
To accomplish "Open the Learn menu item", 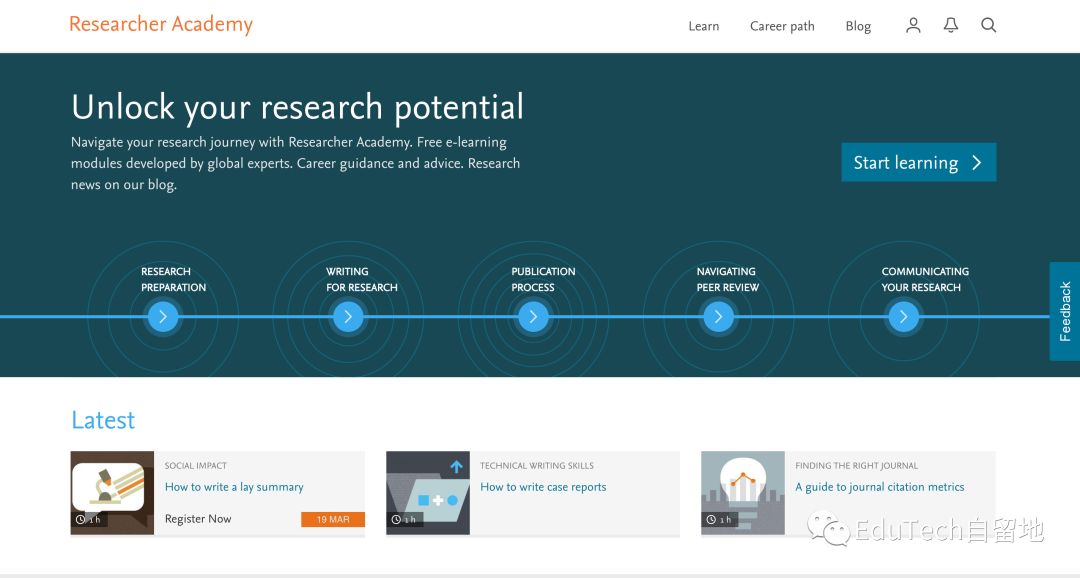I will click(x=703, y=26).
